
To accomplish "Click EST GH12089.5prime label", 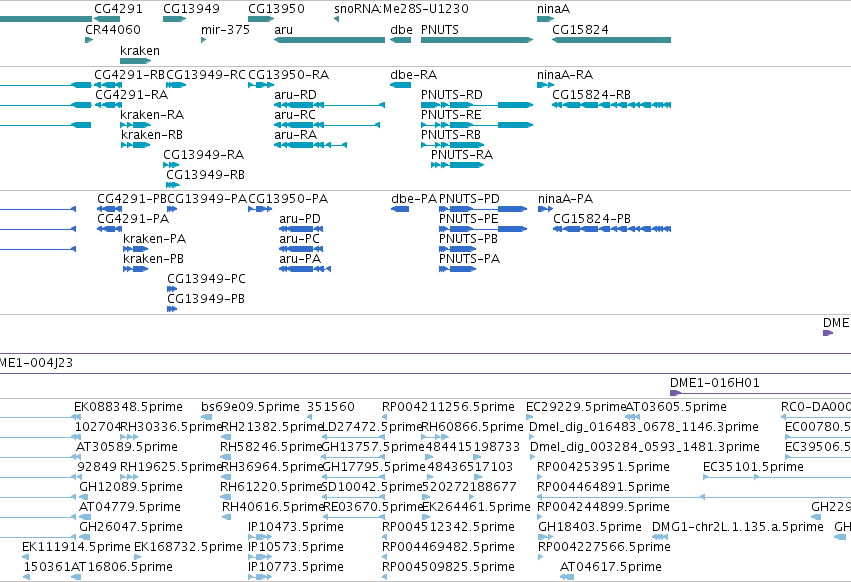I will 131,487.
